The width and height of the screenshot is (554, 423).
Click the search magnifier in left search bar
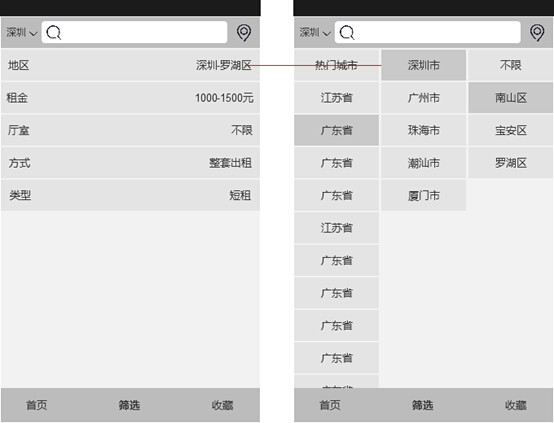54,33
